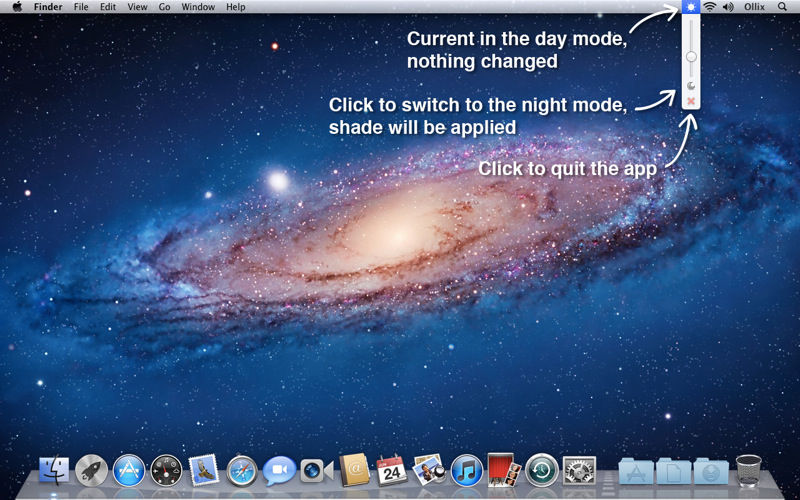This screenshot has height=500, width=800.
Task: Launch Safari compass icon in the Dock
Action: tap(242, 470)
